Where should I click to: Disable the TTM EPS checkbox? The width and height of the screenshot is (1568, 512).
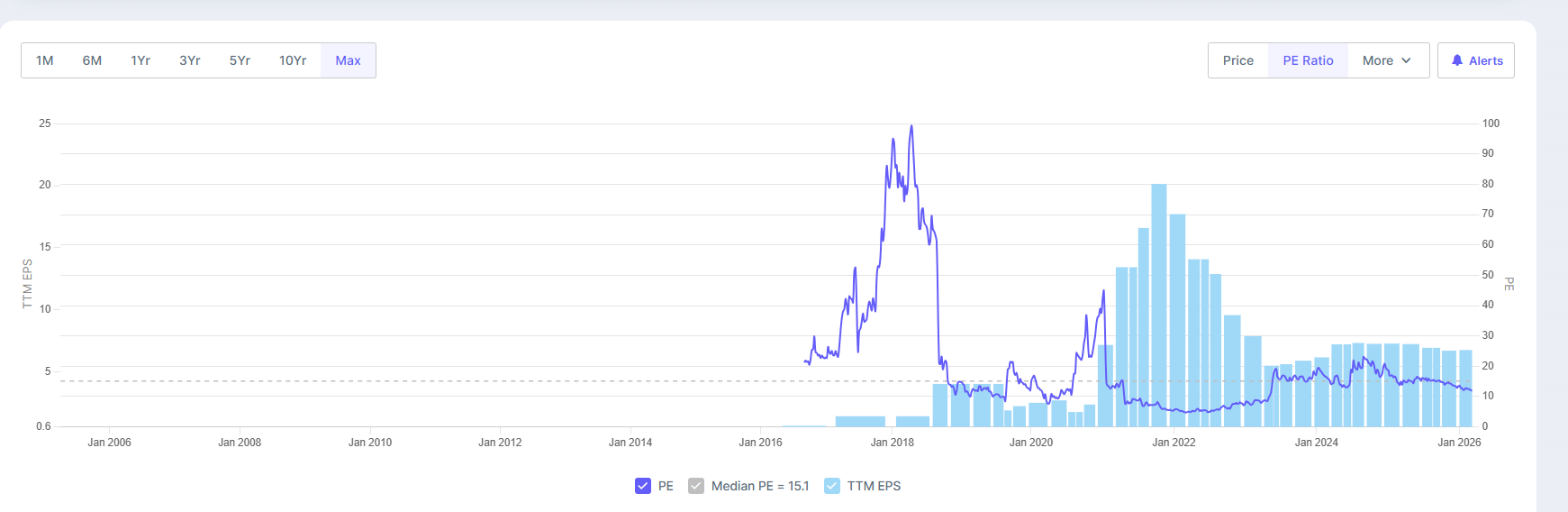[832, 486]
